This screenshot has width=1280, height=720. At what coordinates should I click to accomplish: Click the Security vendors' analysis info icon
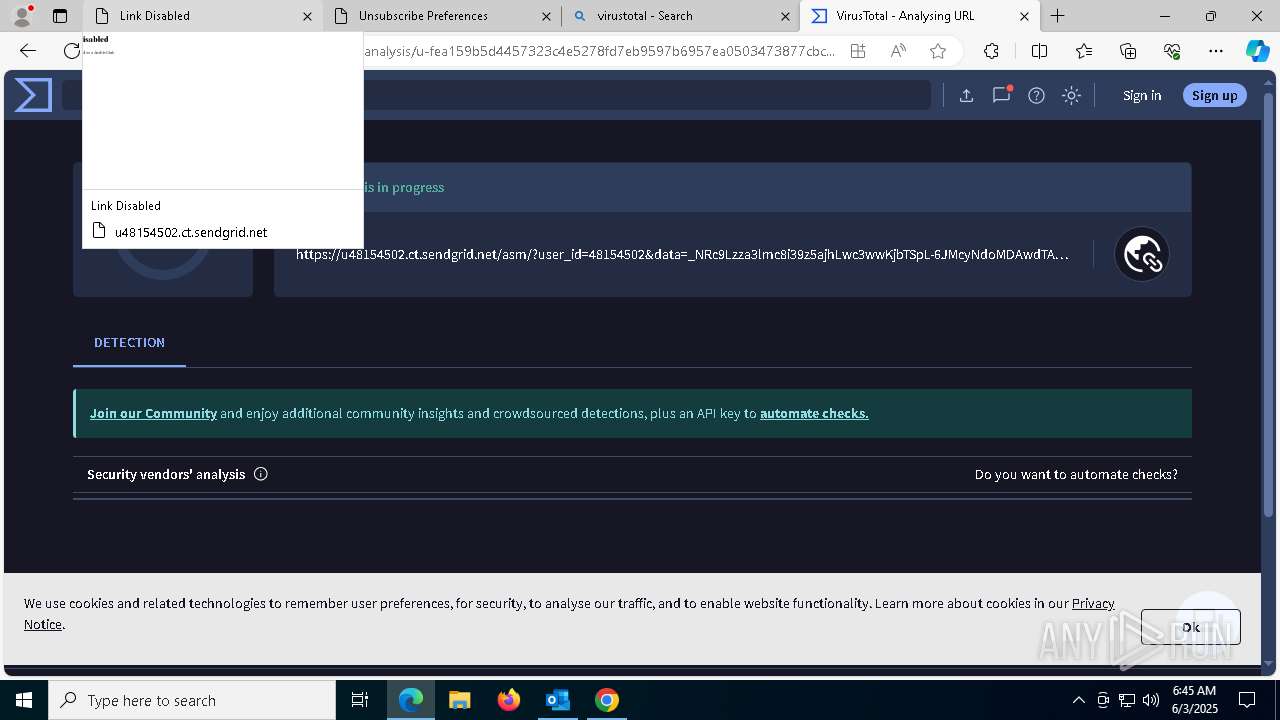261,474
